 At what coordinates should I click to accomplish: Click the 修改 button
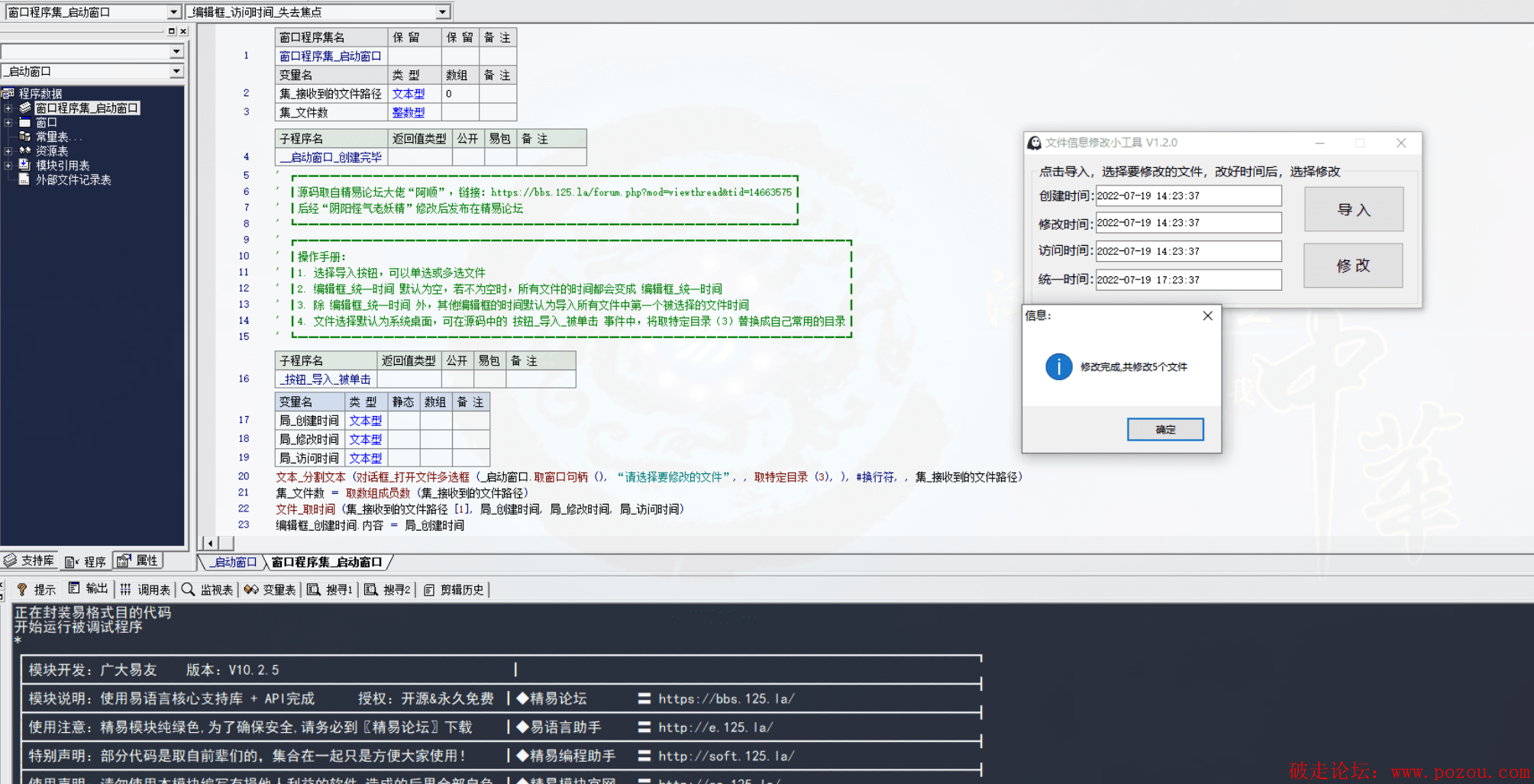pyautogui.click(x=1353, y=266)
